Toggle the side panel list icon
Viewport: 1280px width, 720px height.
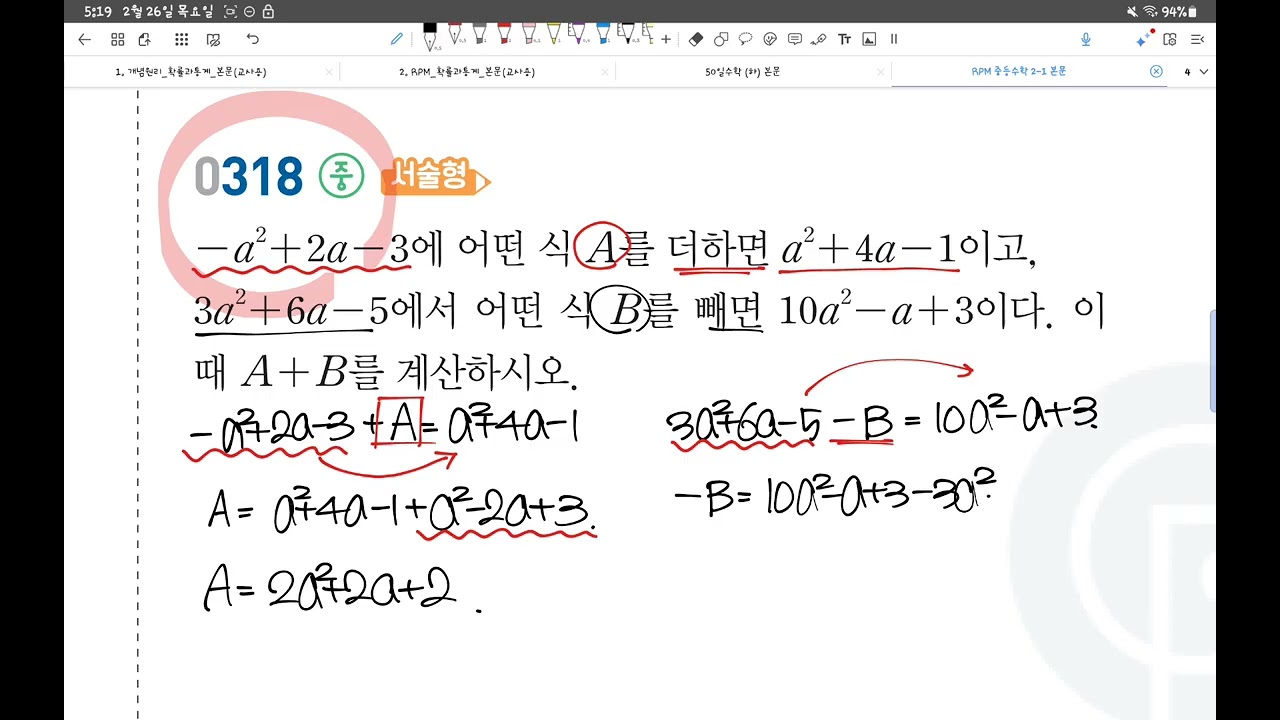tap(1198, 39)
